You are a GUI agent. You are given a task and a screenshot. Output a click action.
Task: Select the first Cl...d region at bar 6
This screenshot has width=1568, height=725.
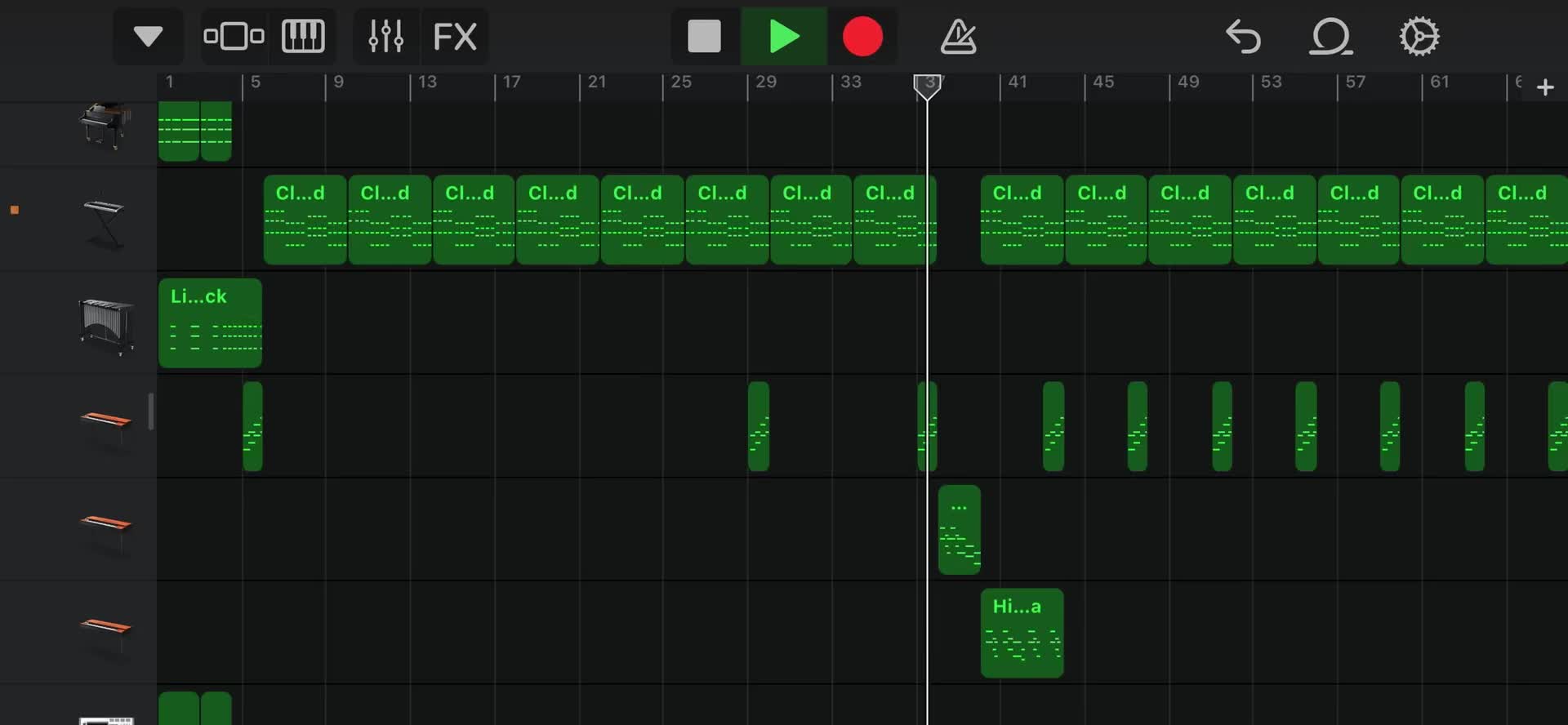(x=305, y=220)
